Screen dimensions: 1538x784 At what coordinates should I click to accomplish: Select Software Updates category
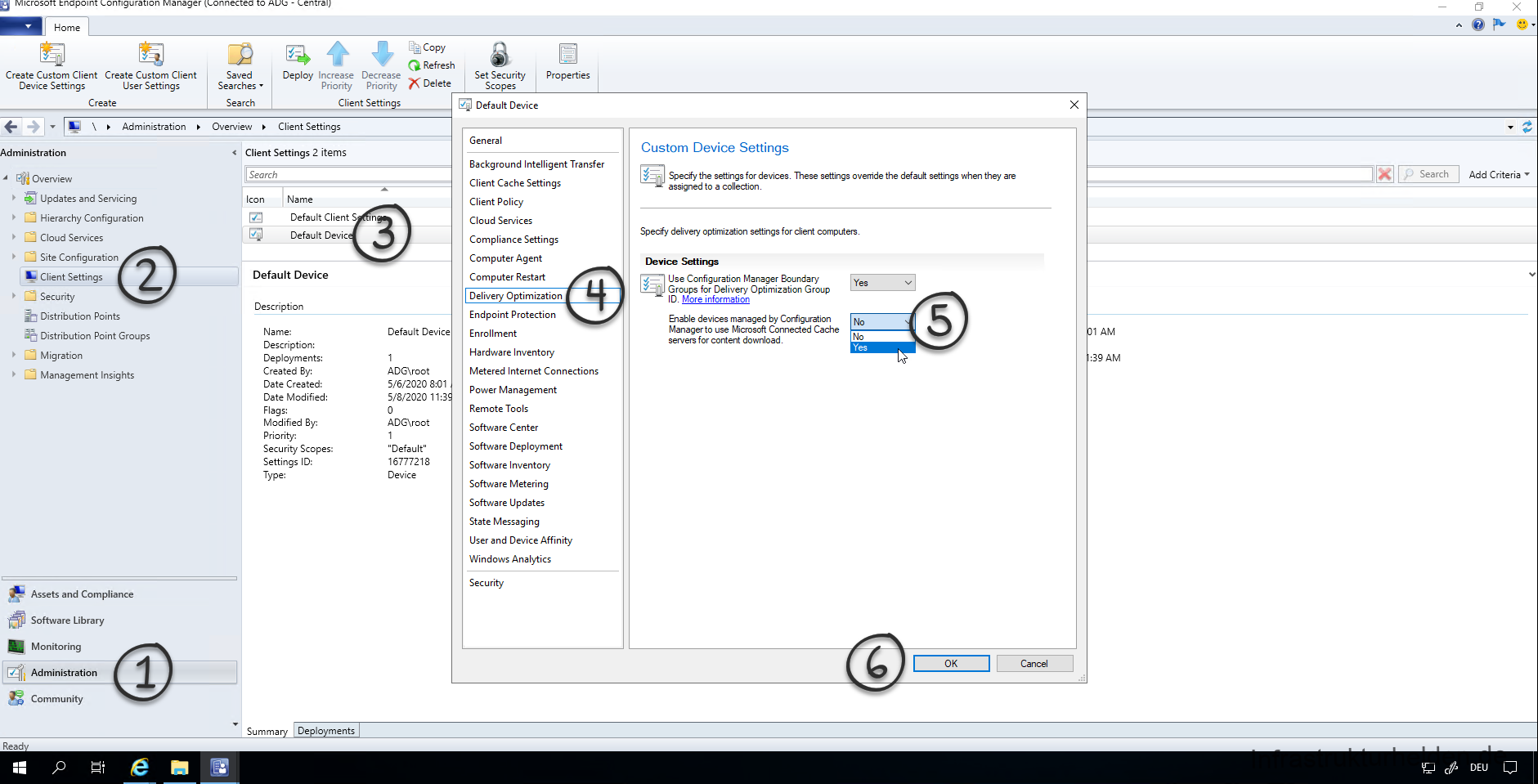[x=507, y=503]
